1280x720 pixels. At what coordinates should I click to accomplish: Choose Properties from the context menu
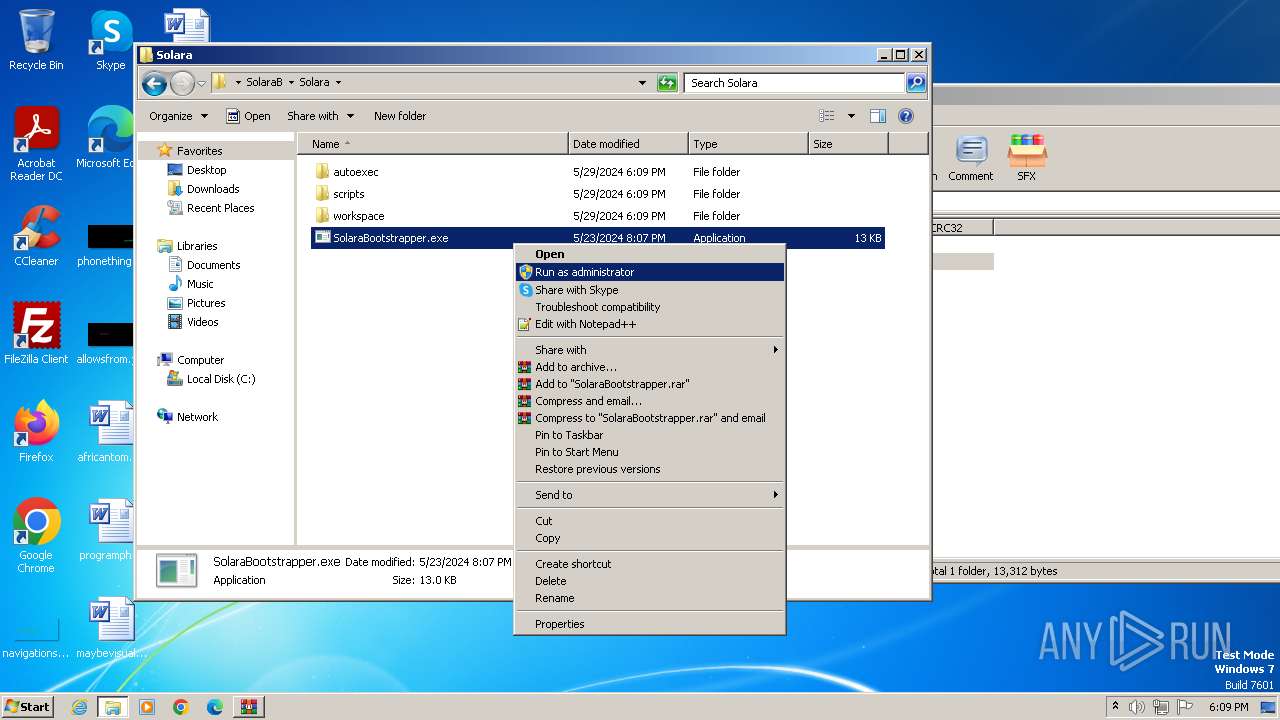click(649, 624)
